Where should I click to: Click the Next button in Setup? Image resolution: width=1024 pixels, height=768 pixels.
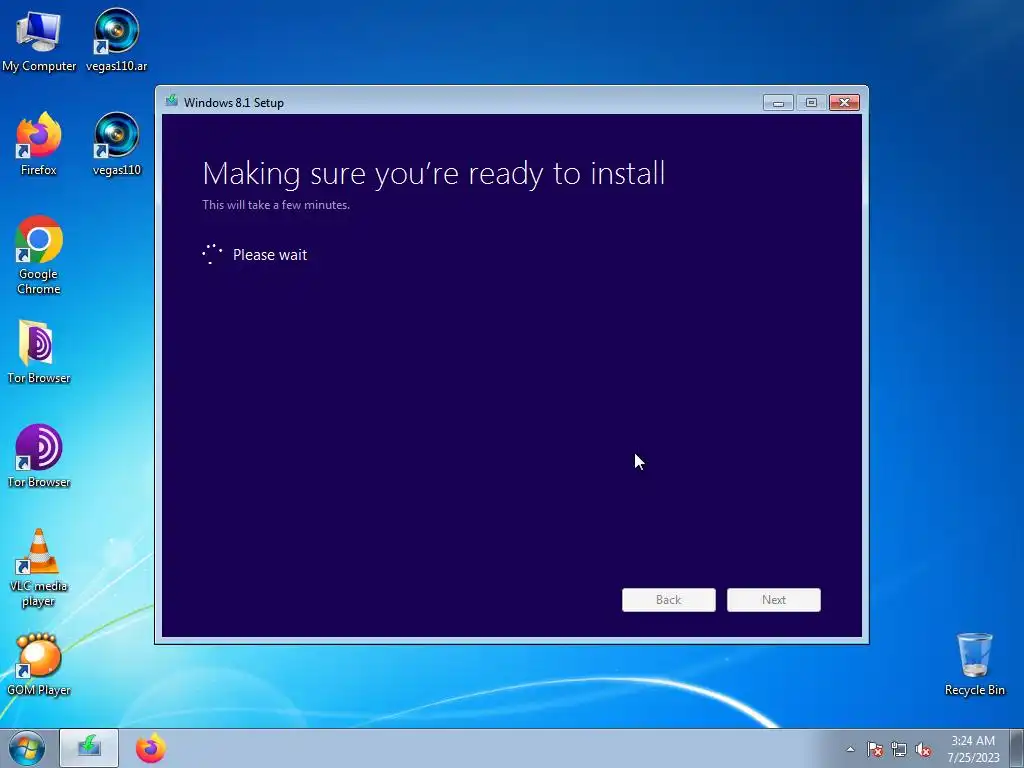[x=774, y=600]
